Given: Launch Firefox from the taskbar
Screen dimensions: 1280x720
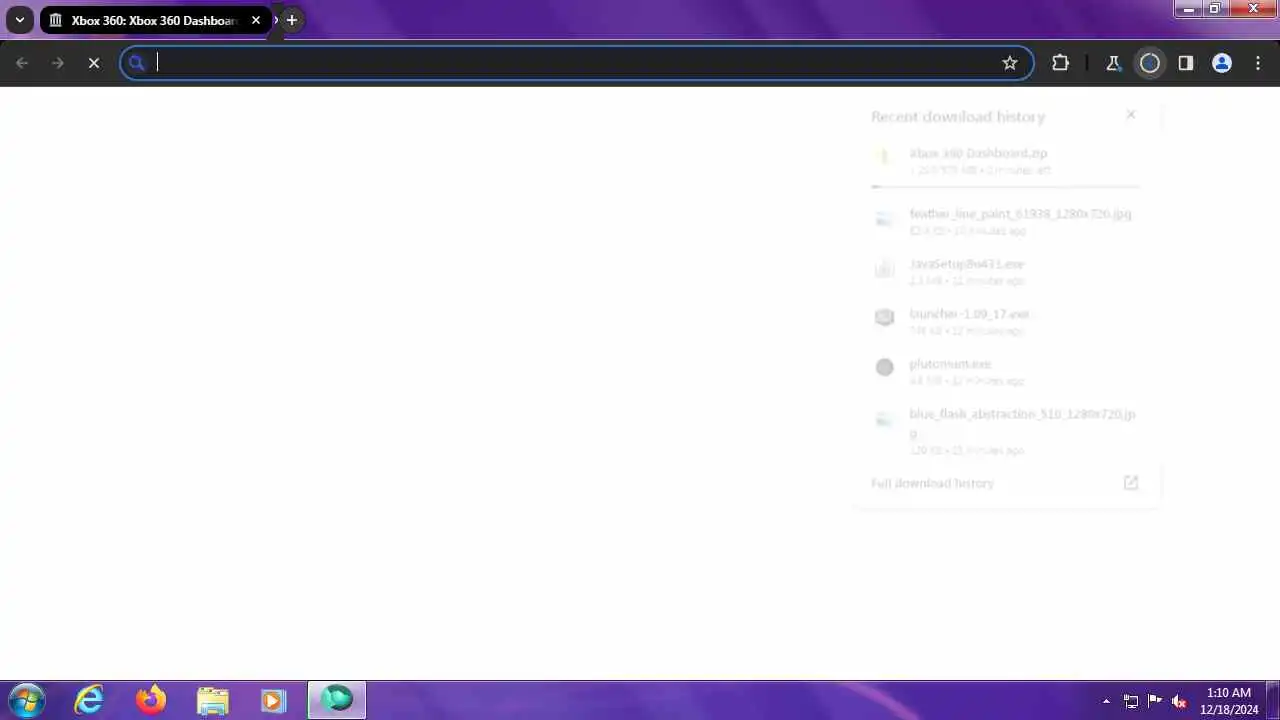Looking at the screenshot, I should (151, 700).
